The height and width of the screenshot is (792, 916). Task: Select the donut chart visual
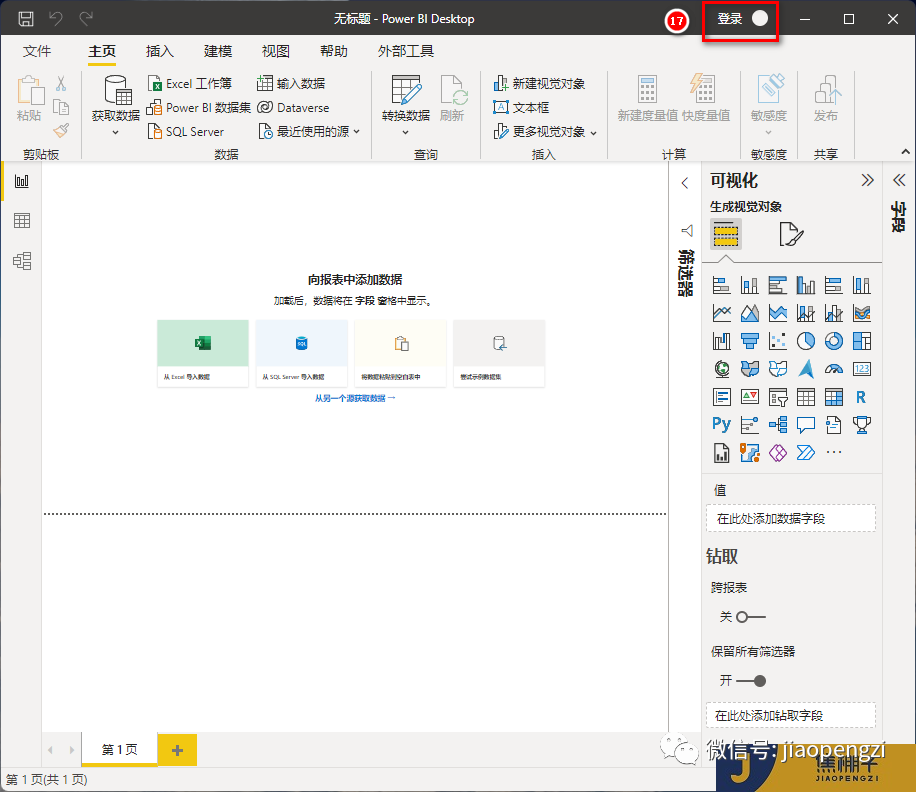point(834,341)
